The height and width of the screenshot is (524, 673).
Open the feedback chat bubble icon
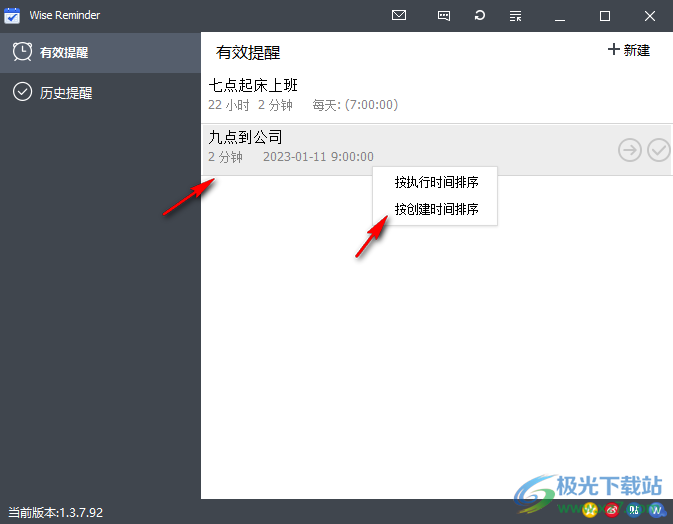[x=444, y=16]
